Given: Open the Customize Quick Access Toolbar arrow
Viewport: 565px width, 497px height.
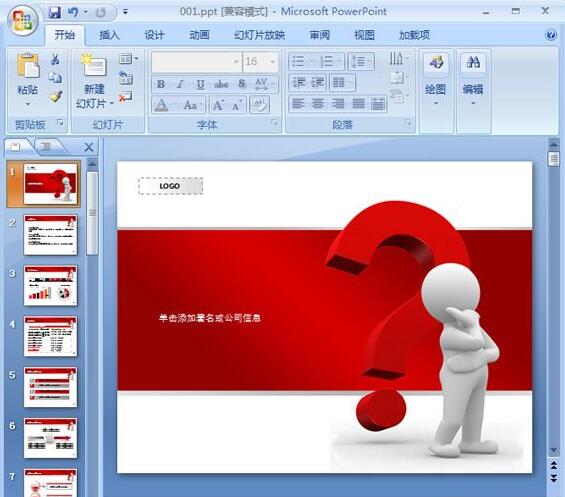Looking at the screenshot, I should pos(125,12).
